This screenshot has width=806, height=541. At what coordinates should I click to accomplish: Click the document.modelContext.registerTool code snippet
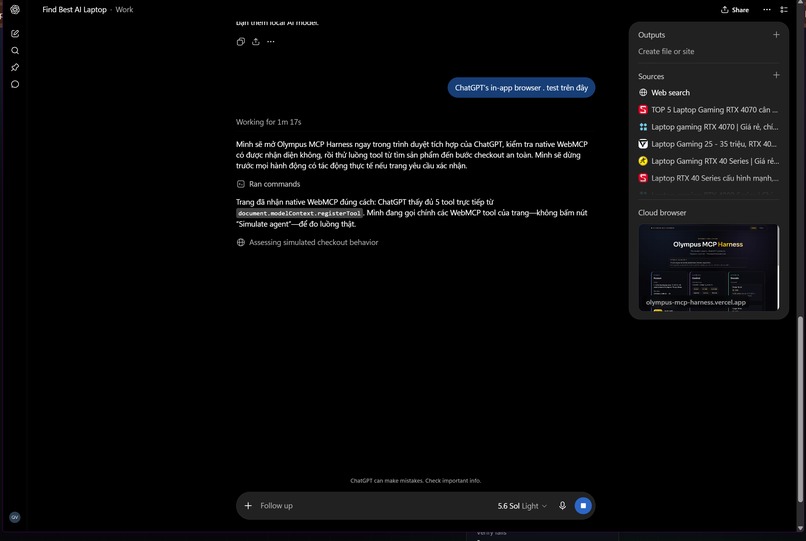tap(300, 213)
